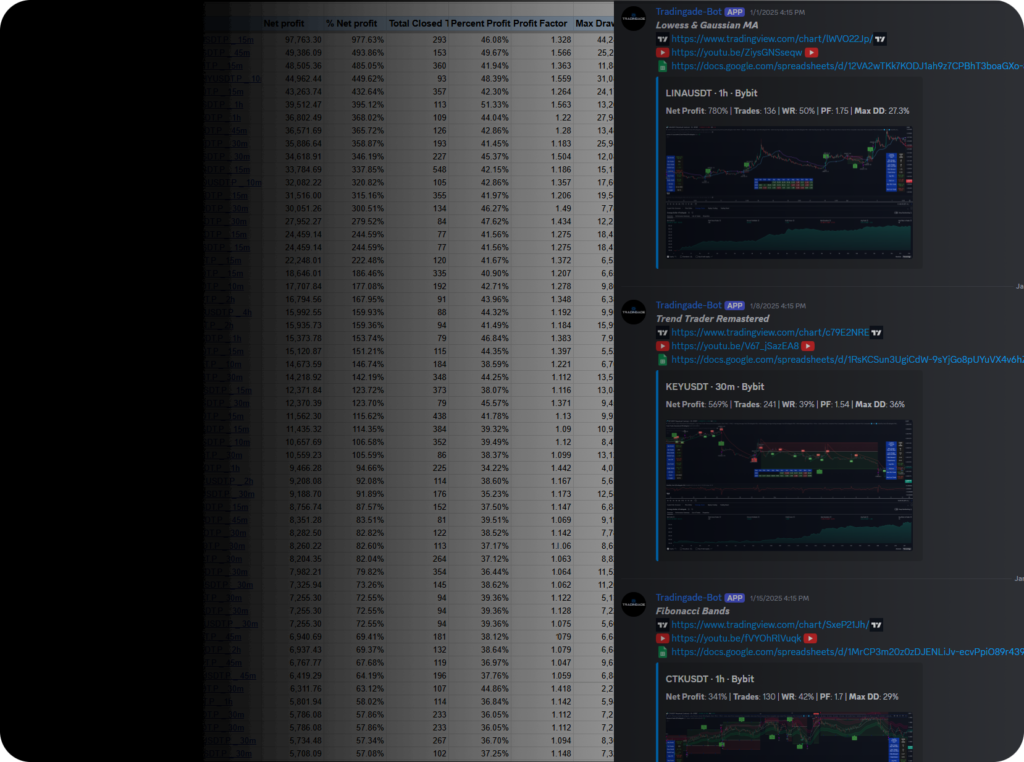Screen dimensions: 1024x762
Task: Click TradingView icon after the c79E2NRE chart link
Action: point(876,333)
